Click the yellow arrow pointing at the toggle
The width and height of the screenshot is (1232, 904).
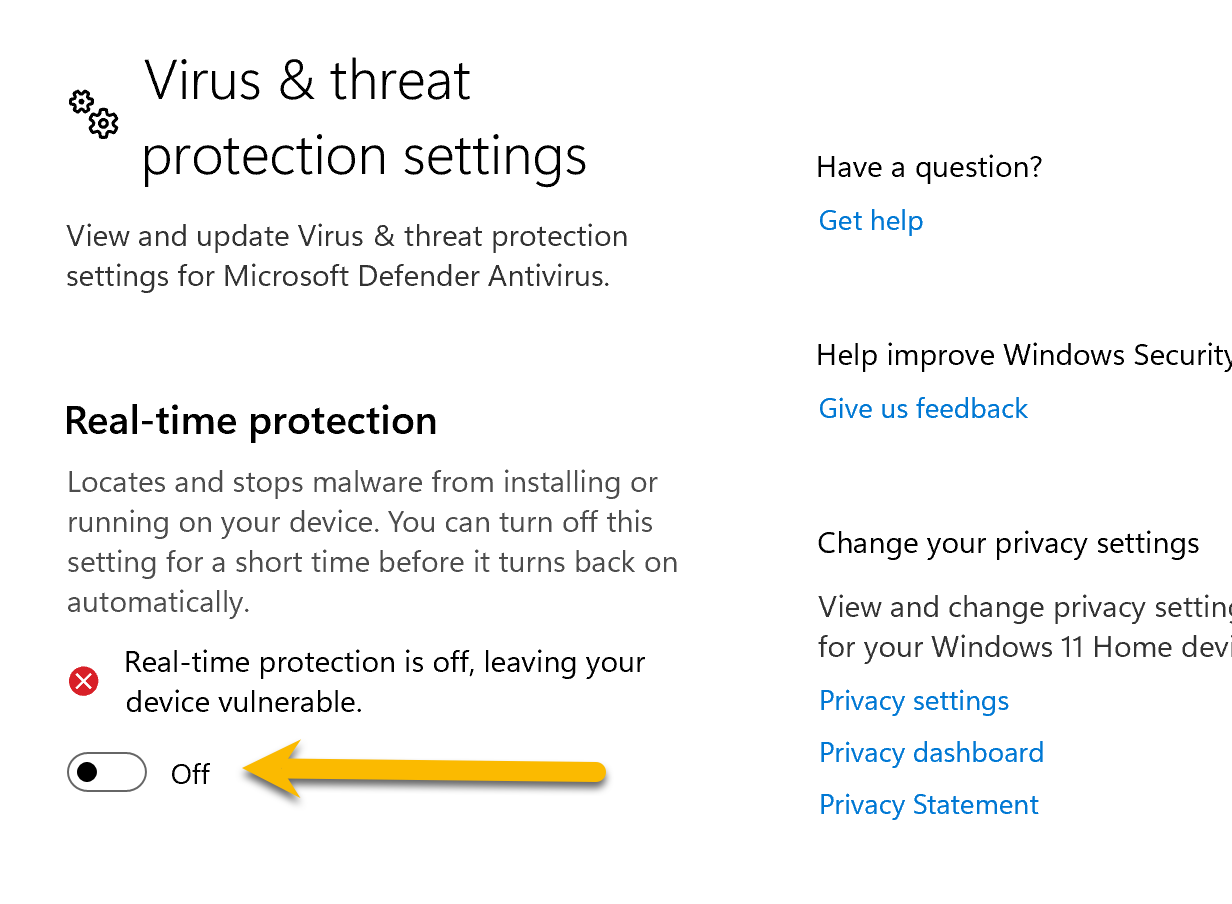click(420, 772)
